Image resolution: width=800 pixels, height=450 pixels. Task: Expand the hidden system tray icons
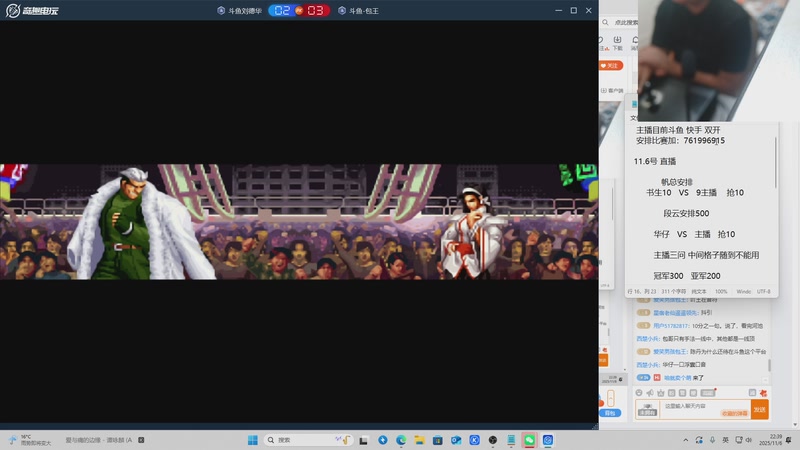(x=686, y=440)
